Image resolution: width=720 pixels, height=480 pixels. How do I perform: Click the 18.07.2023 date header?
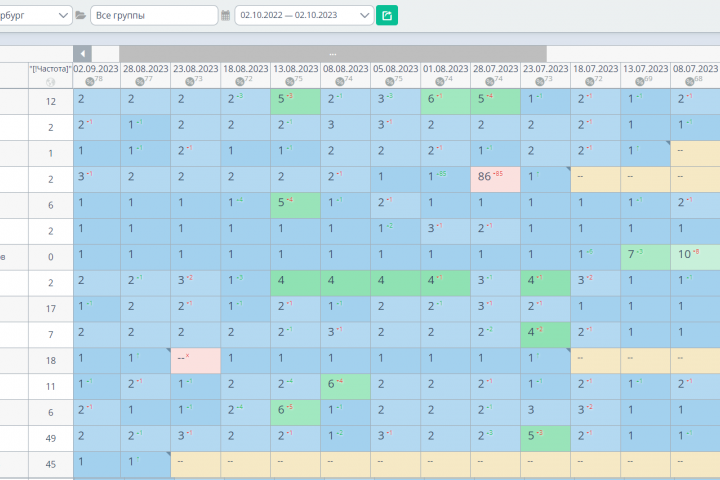click(x=596, y=69)
